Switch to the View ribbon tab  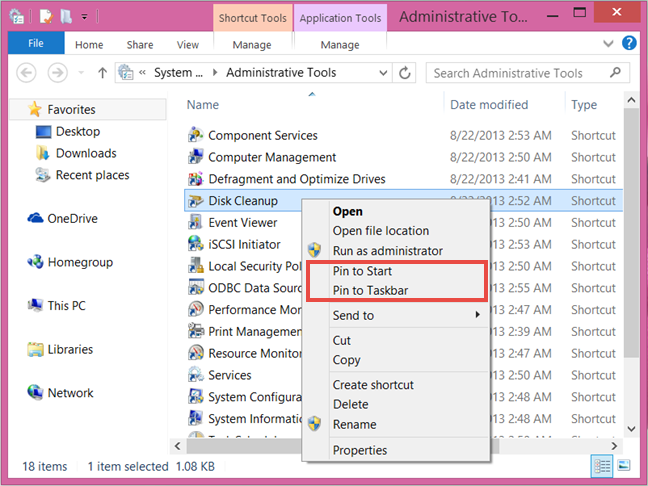[188, 45]
